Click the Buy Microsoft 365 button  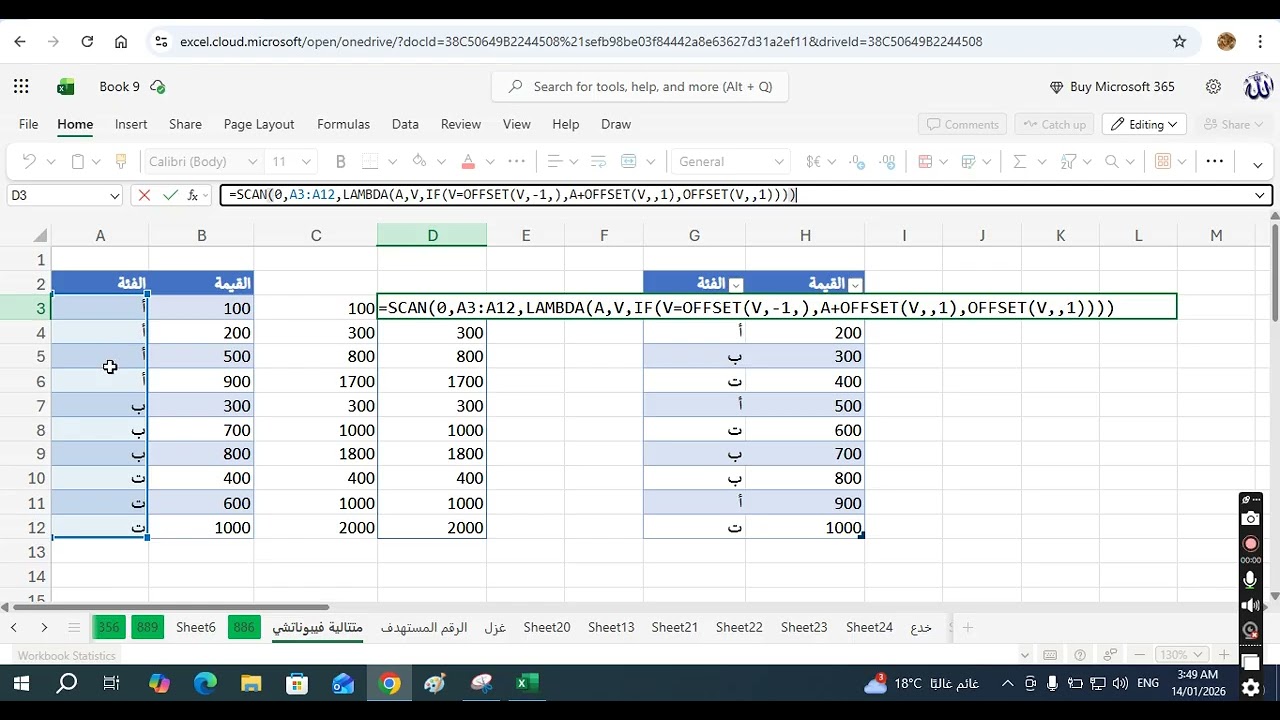pyautogui.click(x=1112, y=87)
